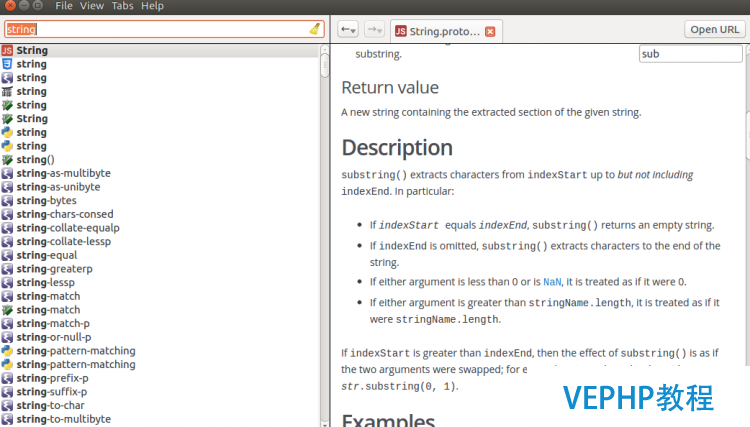The image size is (750, 427).
Task: Click the Vim icon beside string() result
Action: tap(7, 160)
